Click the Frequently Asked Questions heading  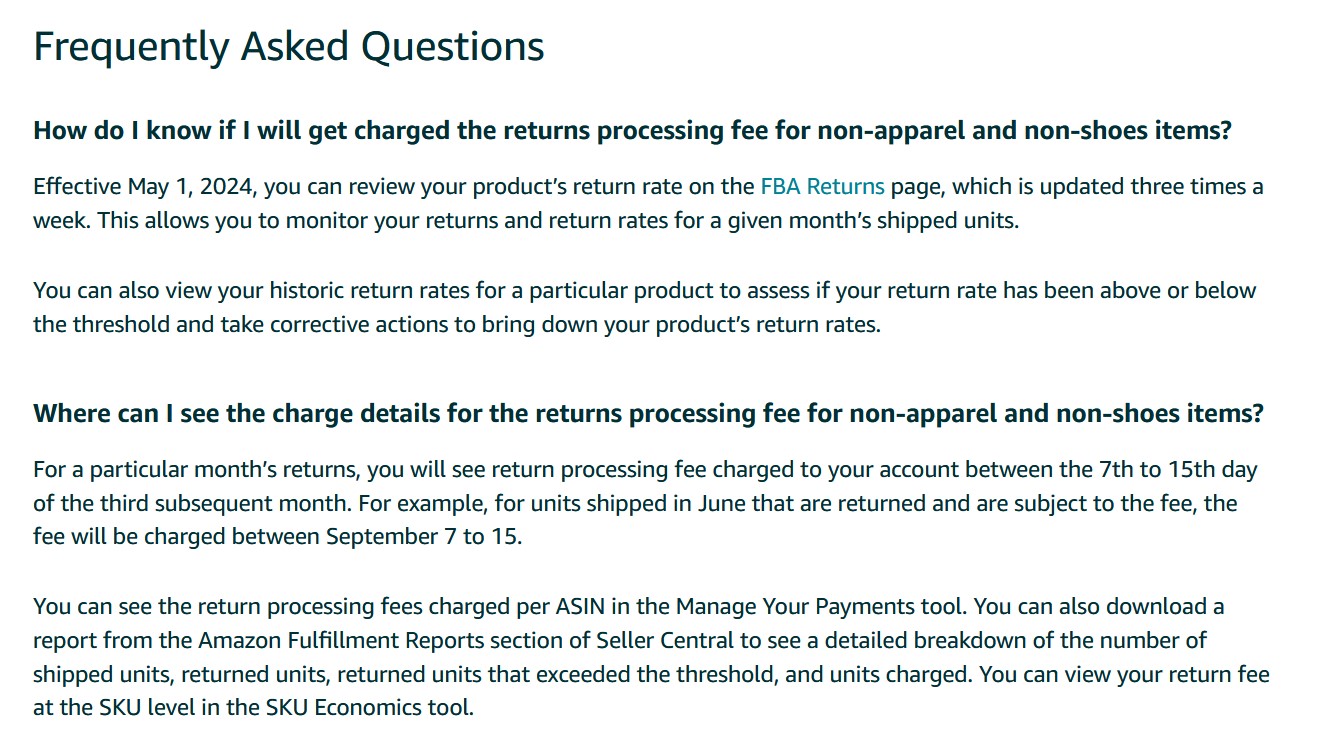(289, 47)
